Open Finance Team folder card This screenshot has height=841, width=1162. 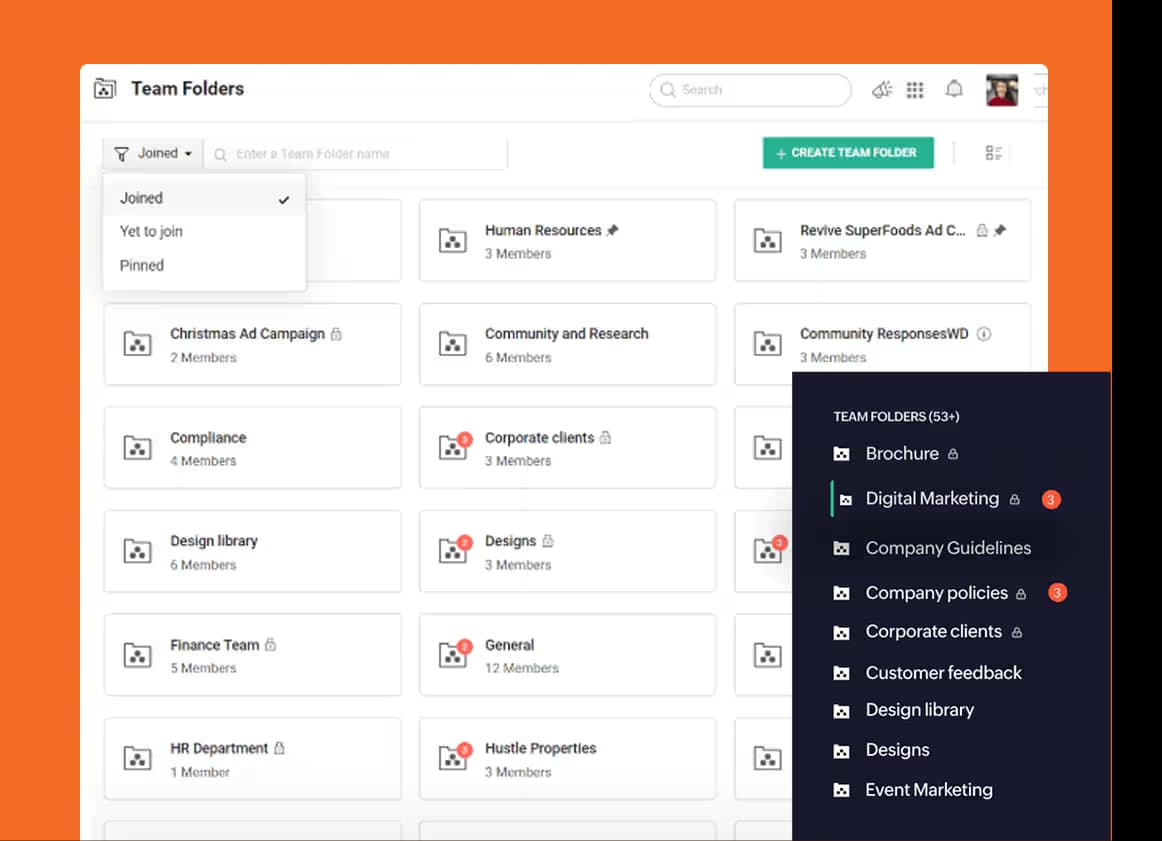point(253,654)
